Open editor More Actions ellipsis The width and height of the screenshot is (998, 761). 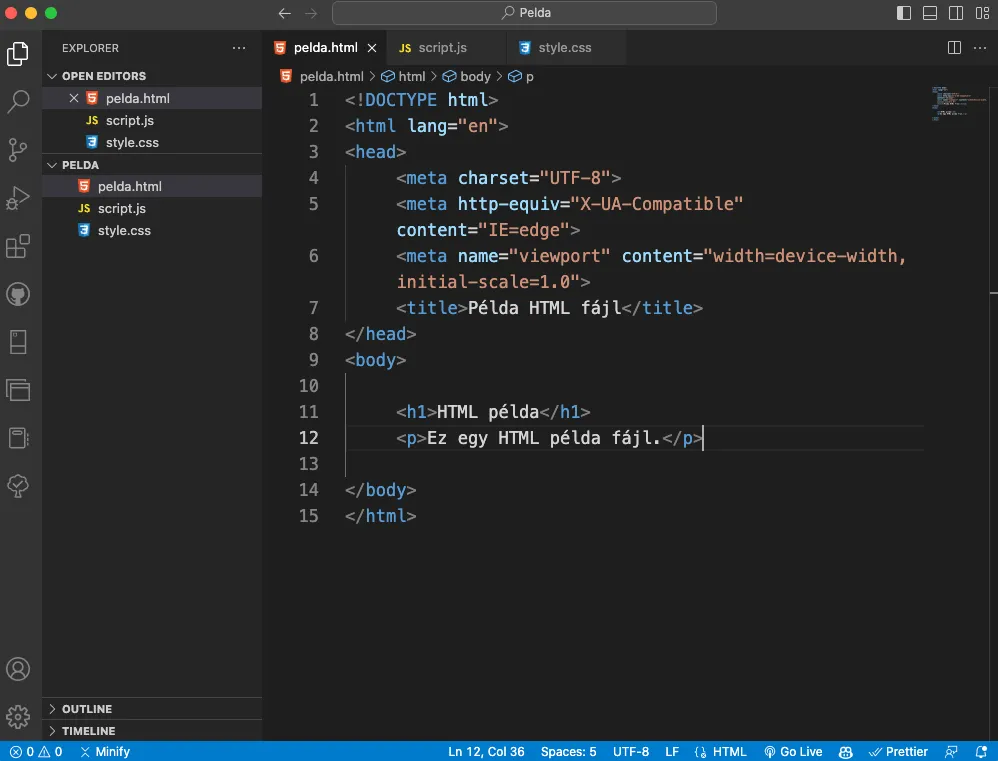tap(980, 48)
